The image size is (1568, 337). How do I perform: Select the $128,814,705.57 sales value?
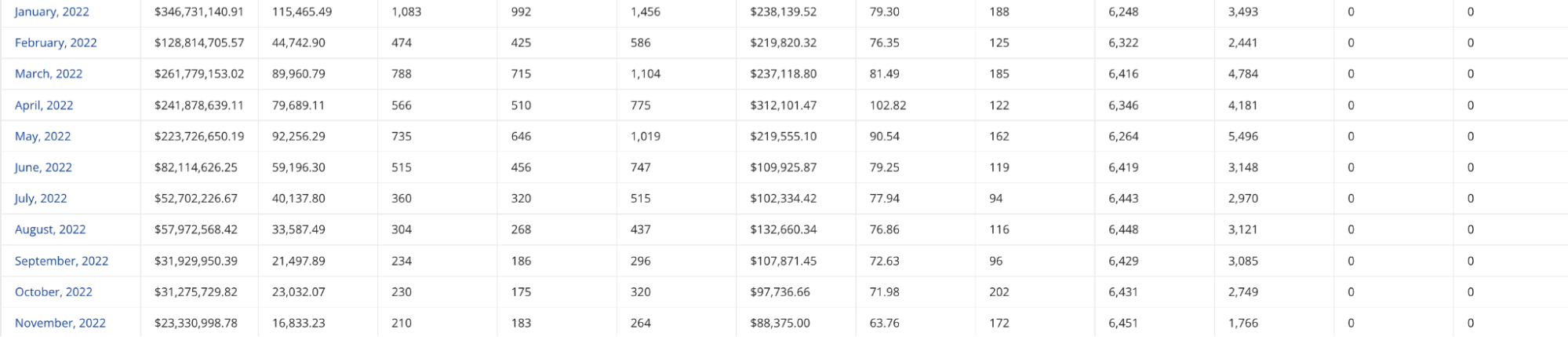coord(199,42)
